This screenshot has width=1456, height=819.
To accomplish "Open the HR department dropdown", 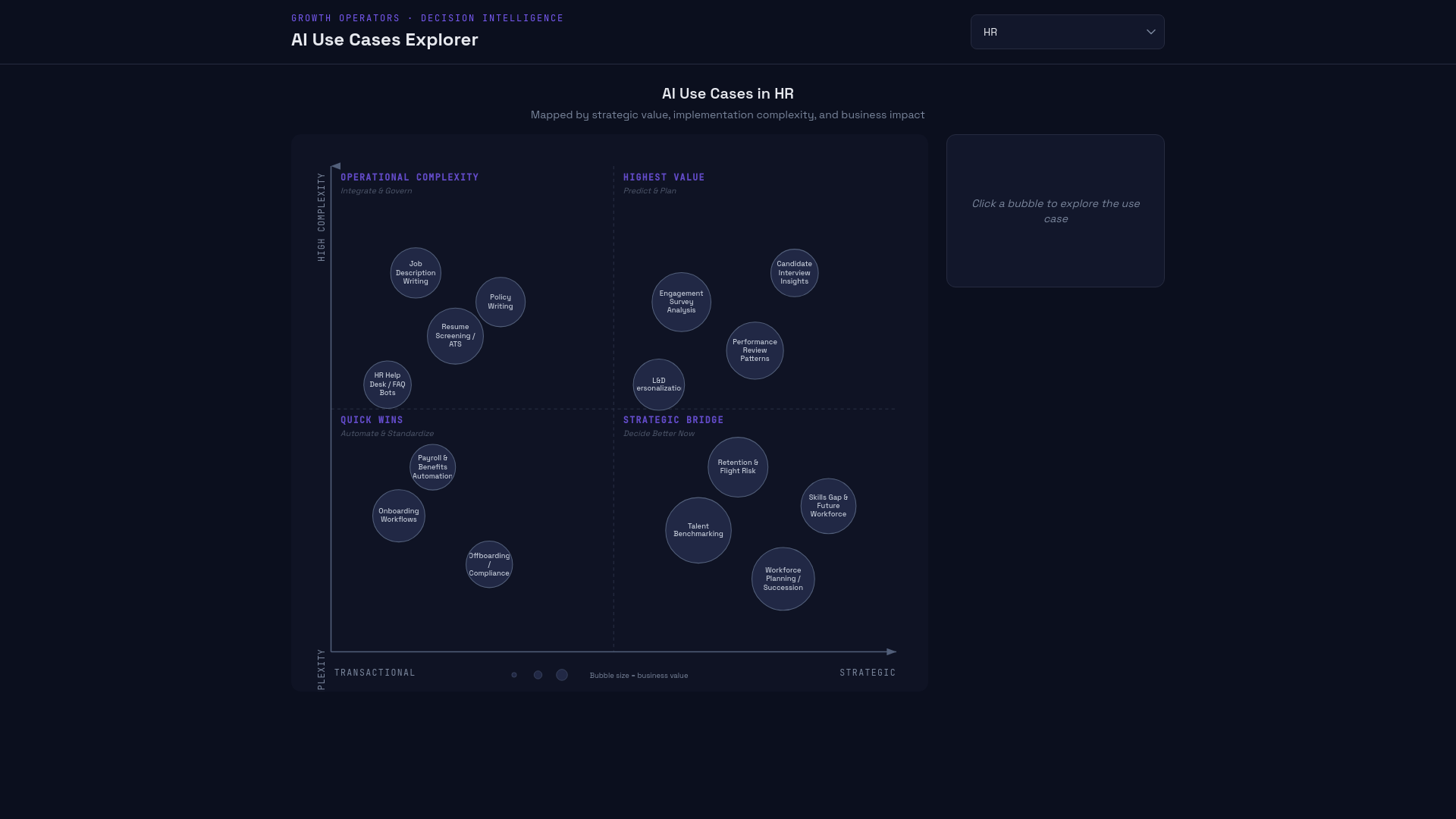I will 1067,32.
